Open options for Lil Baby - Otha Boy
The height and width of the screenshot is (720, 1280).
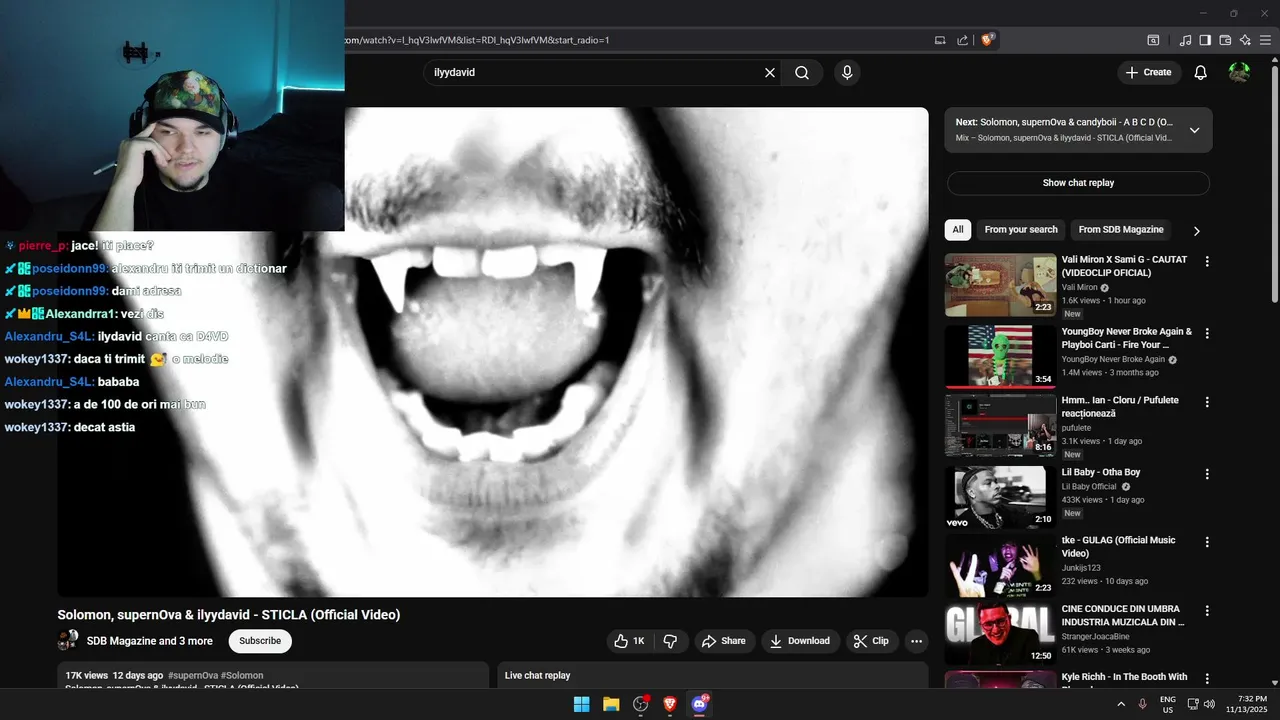point(1207,474)
